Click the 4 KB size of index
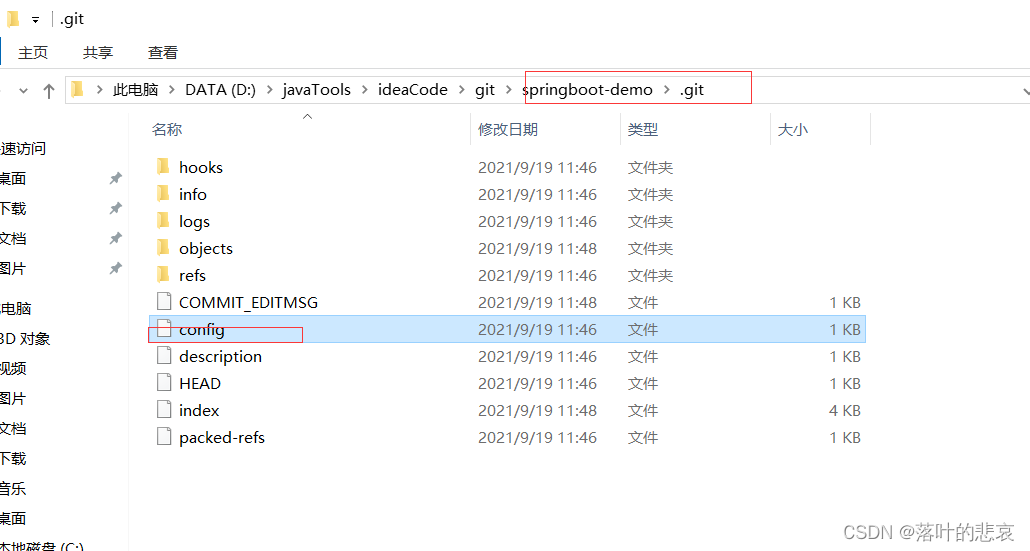Screen dimensions: 1030x551 pyautogui.click(x=845, y=410)
